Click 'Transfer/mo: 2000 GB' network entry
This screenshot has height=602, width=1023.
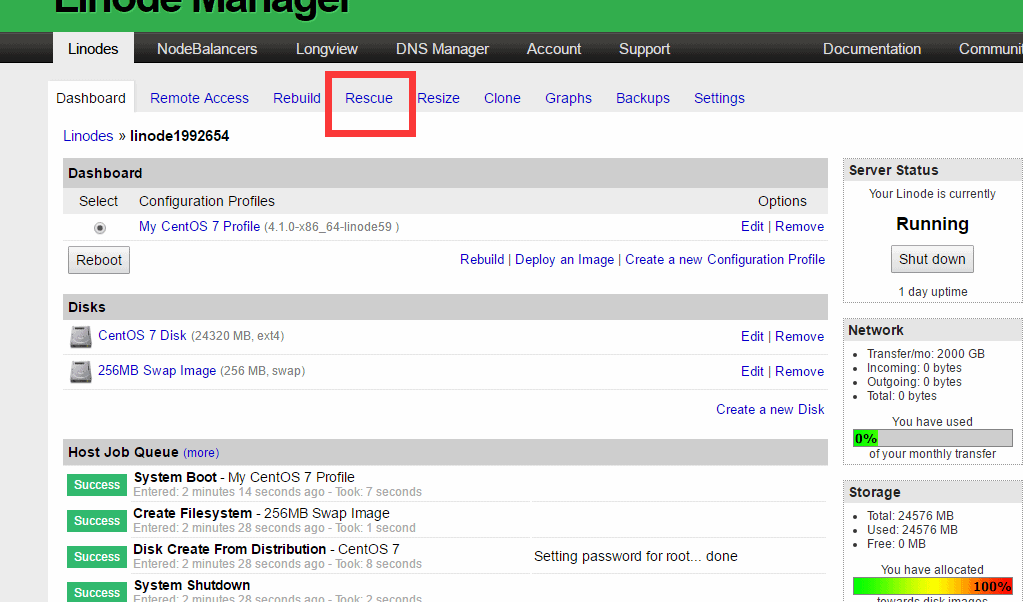926,354
